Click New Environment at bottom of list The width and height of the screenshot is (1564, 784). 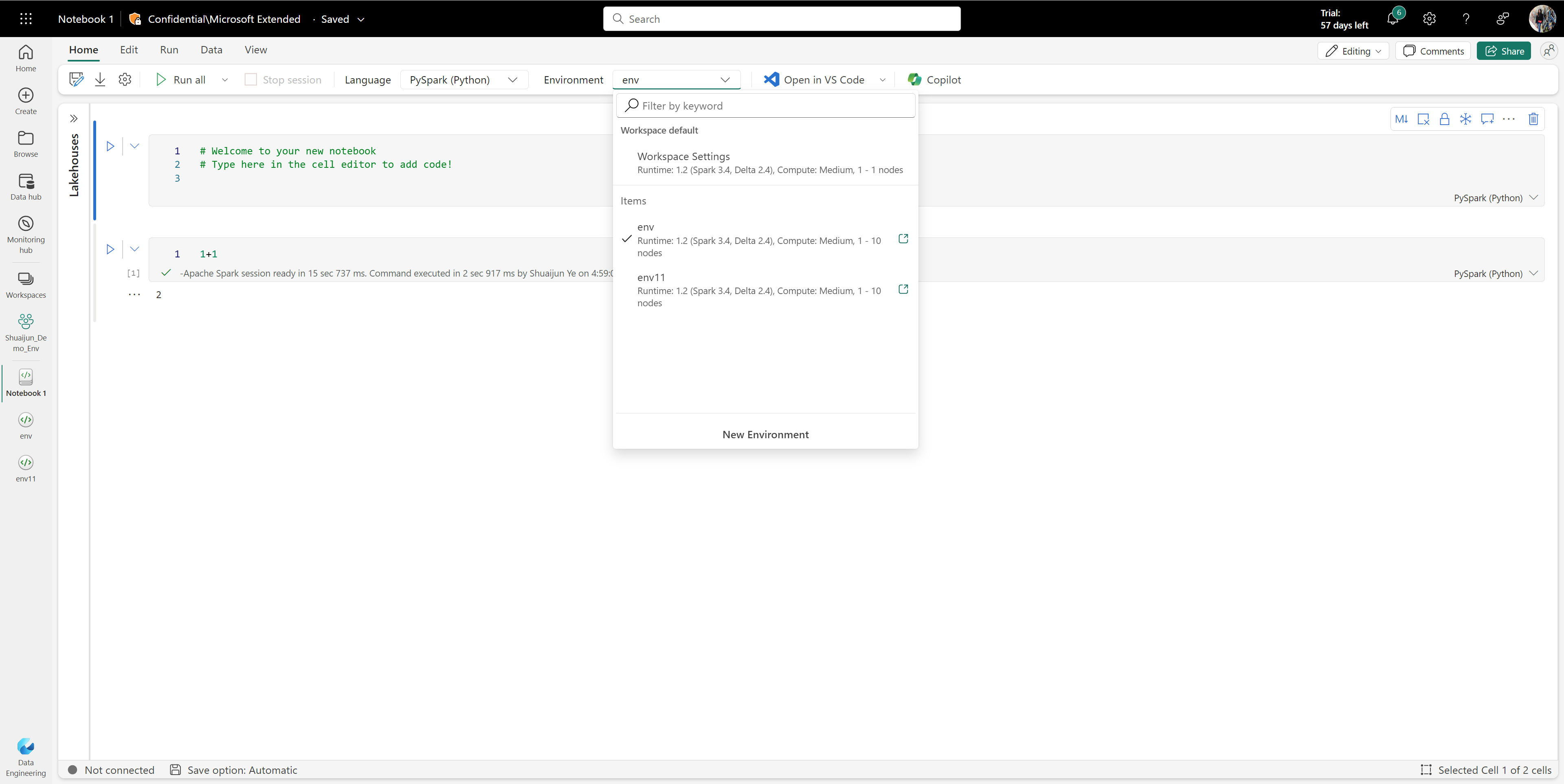click(765, 433)
